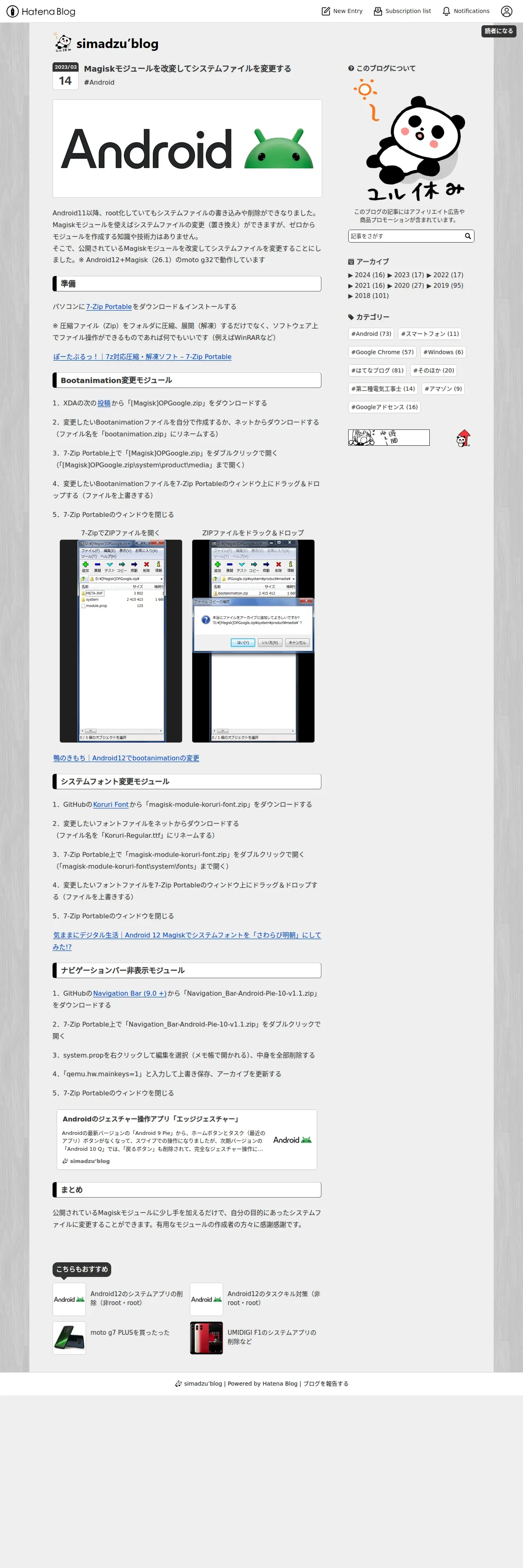Click ブログを報告する in footer
The width and height of the screenshot is (523, 1568).
(x=326, y=1384)
